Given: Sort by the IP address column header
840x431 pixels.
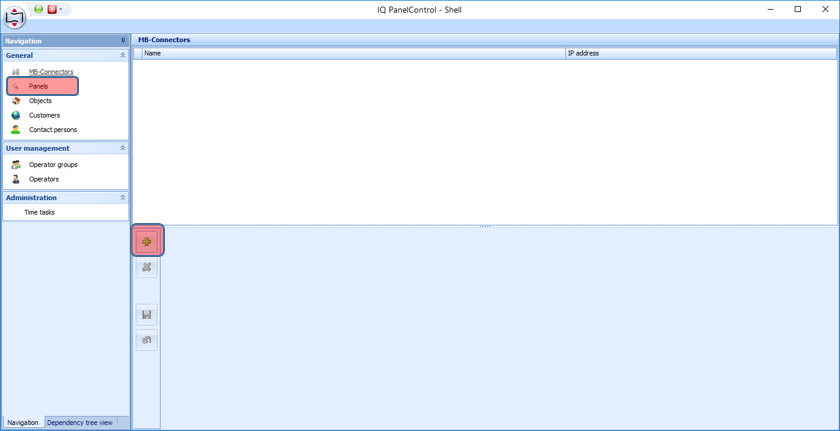Looking at the screenshot, I should [x=701, y=54].
